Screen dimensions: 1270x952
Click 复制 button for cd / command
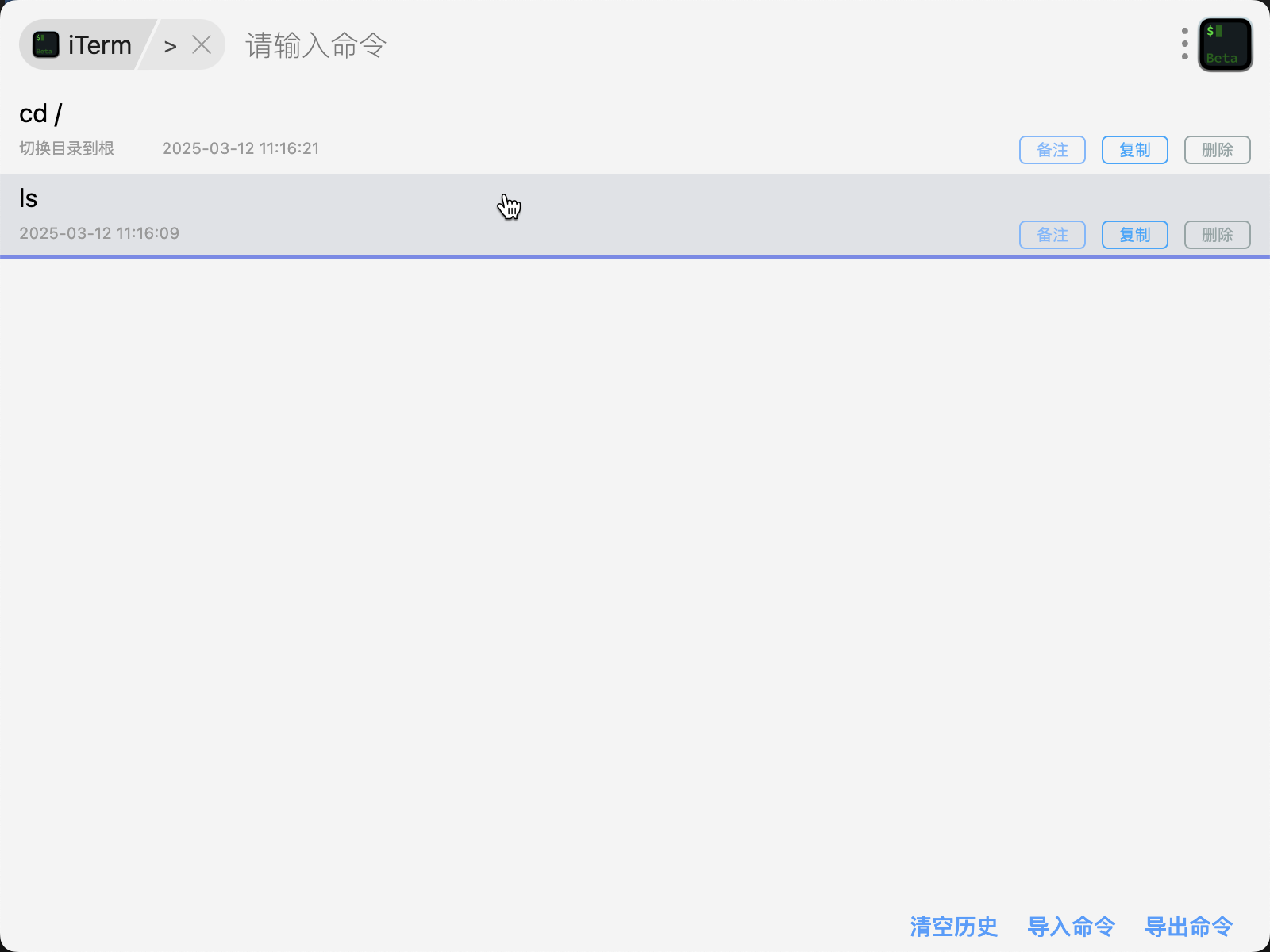pos(1134,150)
